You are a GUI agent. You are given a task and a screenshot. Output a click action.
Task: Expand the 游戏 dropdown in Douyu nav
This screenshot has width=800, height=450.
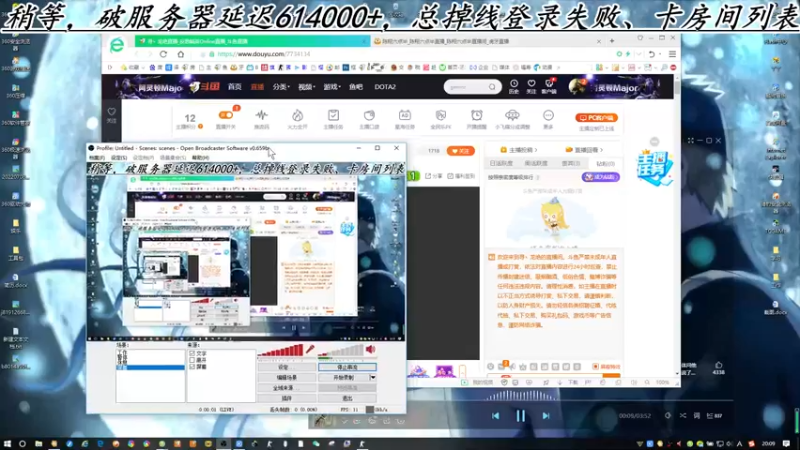click(332, 87)
